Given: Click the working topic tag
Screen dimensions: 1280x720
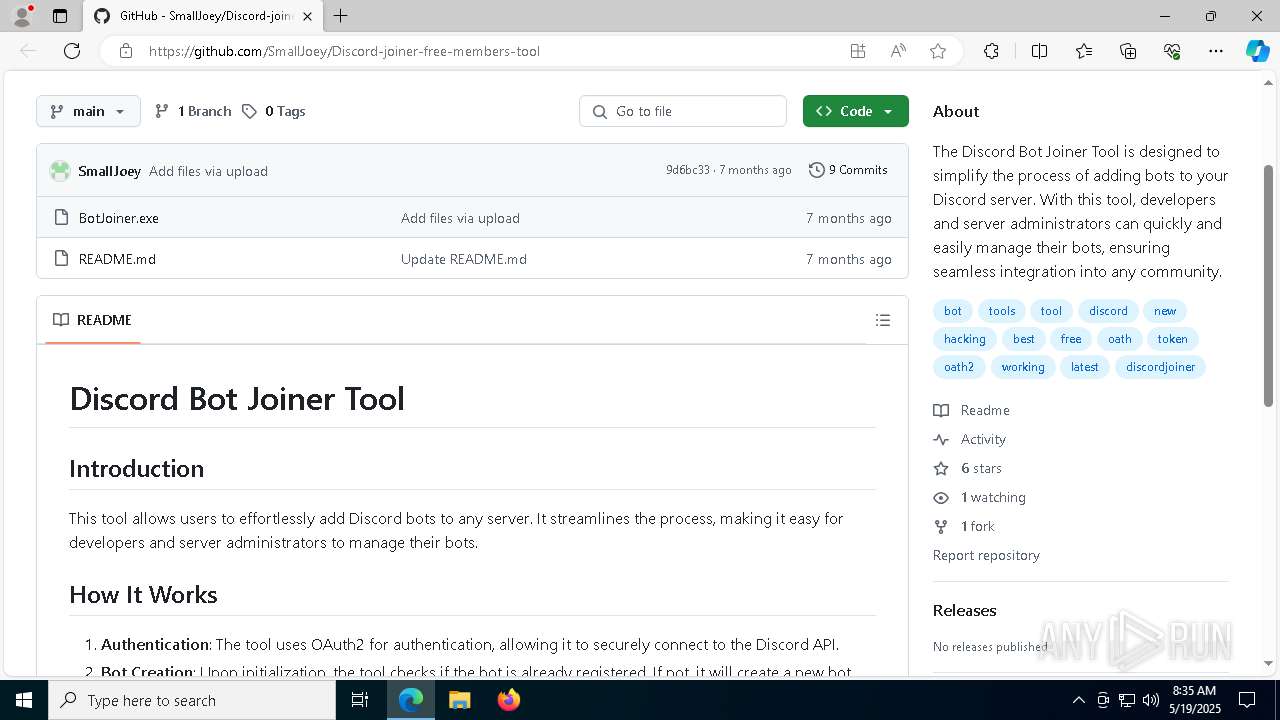Looking at the screenshot, I should 1023,367.
